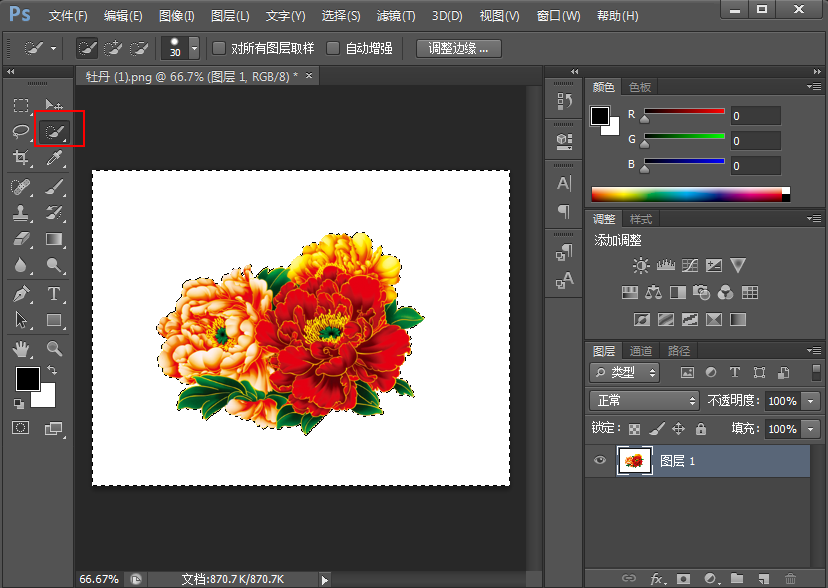Select the Brush tool
Viewport: 828px width, 588px height.
[53, 186]
